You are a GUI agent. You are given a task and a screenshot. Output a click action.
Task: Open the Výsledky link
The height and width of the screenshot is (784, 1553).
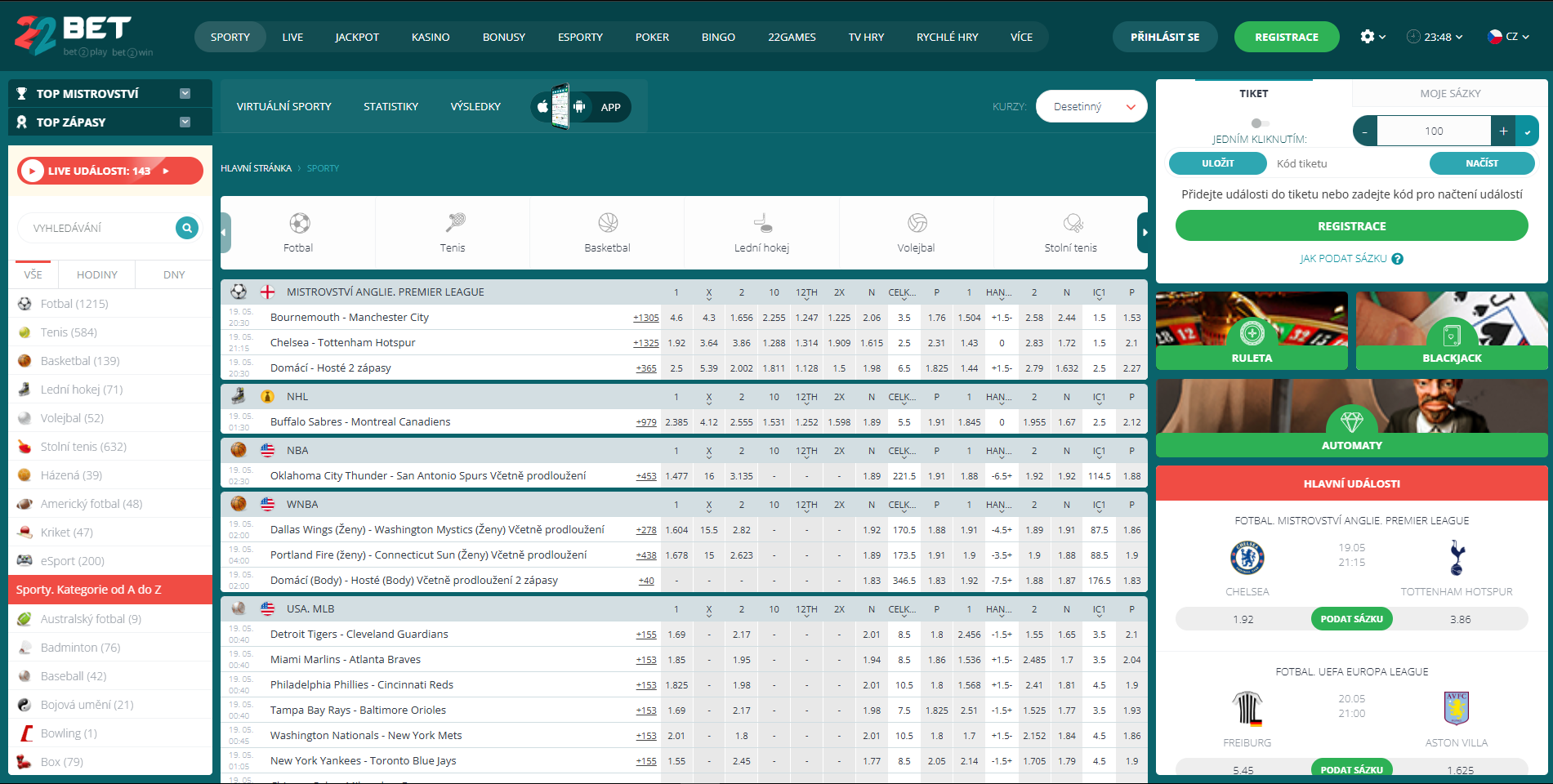point(475,106)
